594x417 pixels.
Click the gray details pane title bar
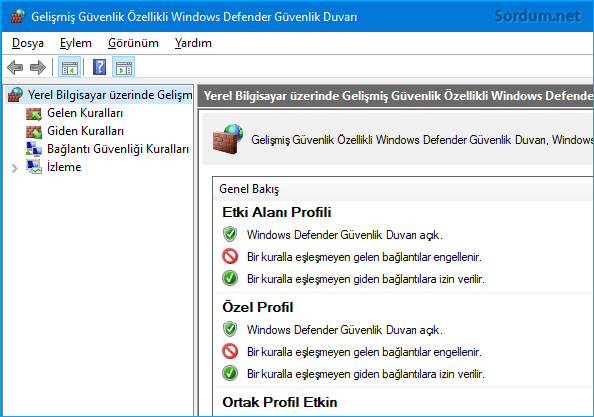pos(396,96)
